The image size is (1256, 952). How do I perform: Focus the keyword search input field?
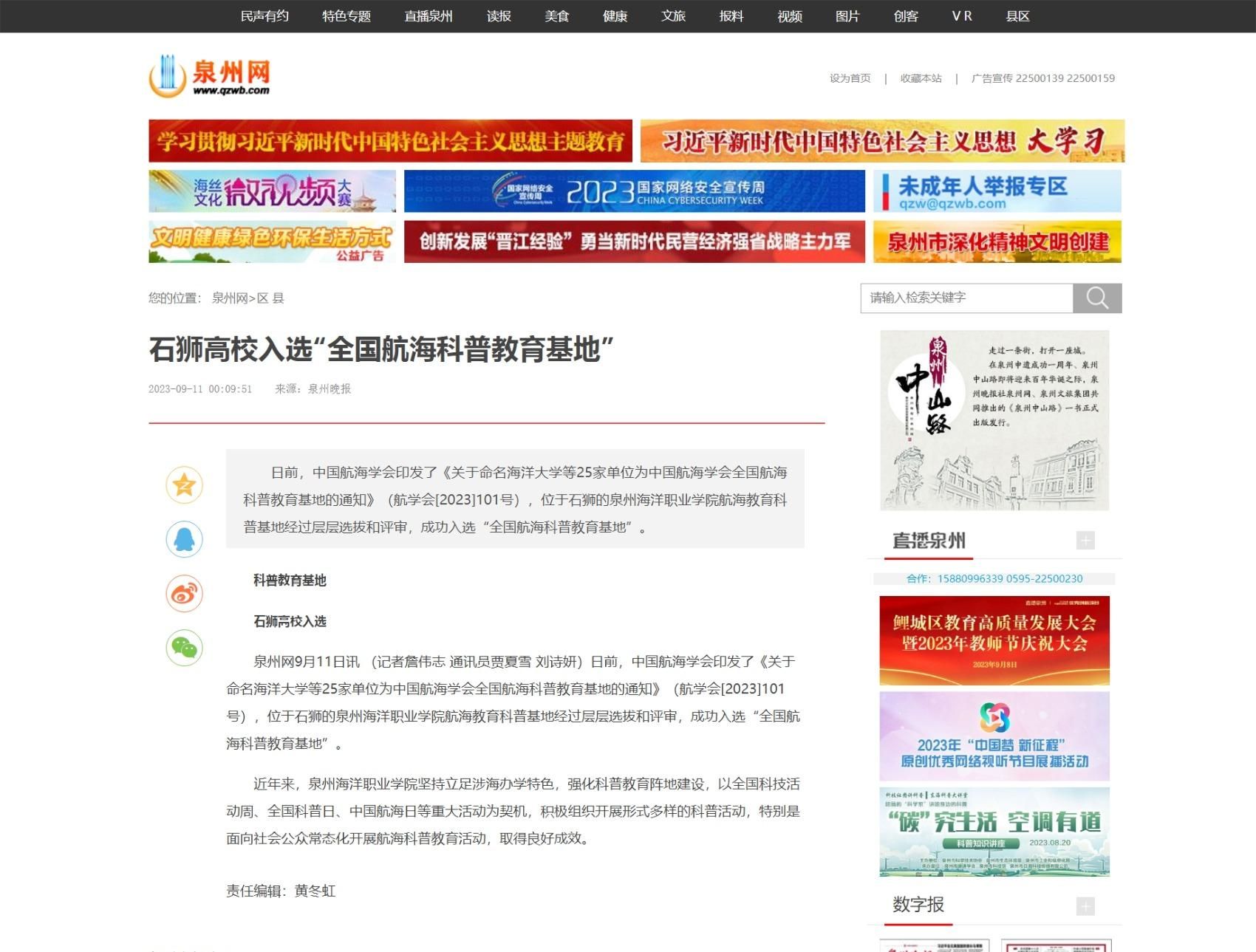point(966,298)
